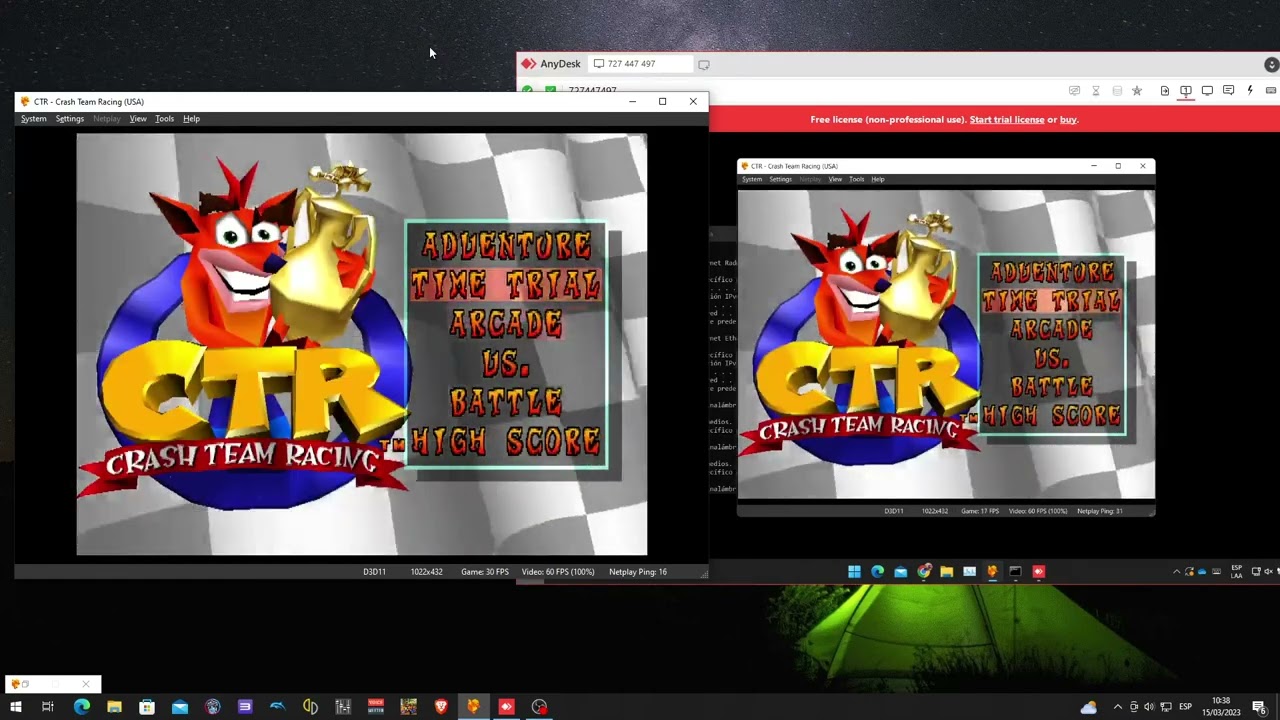Screen dimensions: 1280x720
Task: Click the Start trial license link
Action: coord(1007,120)
